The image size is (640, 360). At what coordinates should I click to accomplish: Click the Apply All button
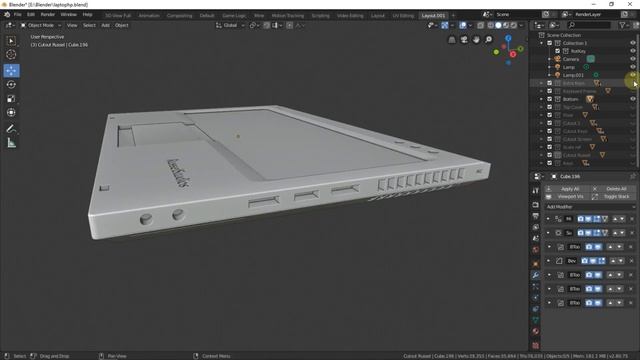pos(567,189)
